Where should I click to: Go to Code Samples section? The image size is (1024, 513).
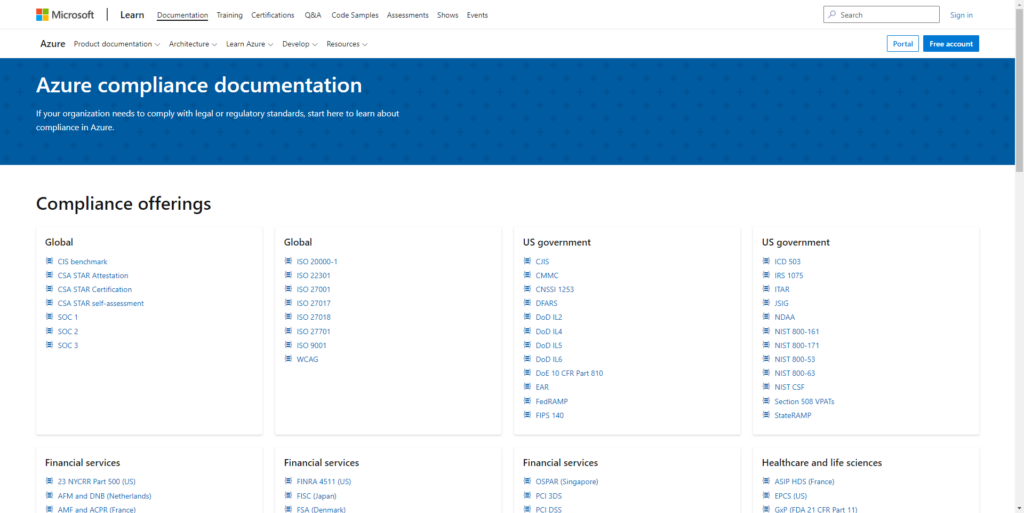point(354,15)
